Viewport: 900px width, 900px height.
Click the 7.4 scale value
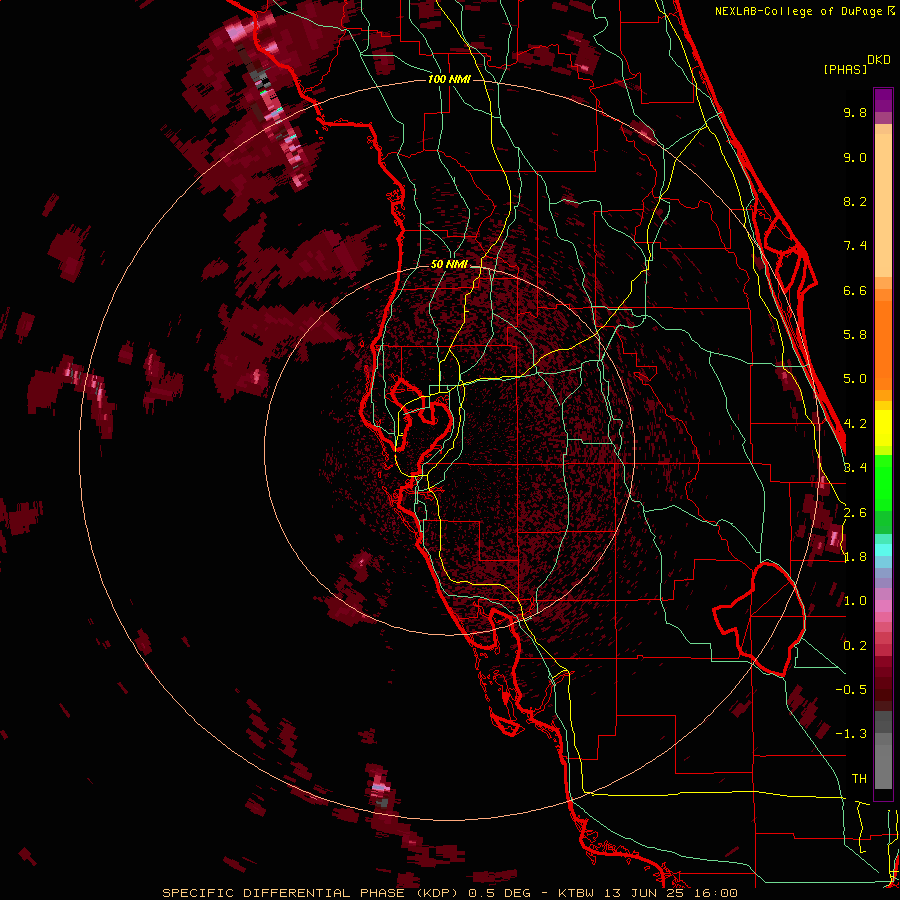point(855,246)
